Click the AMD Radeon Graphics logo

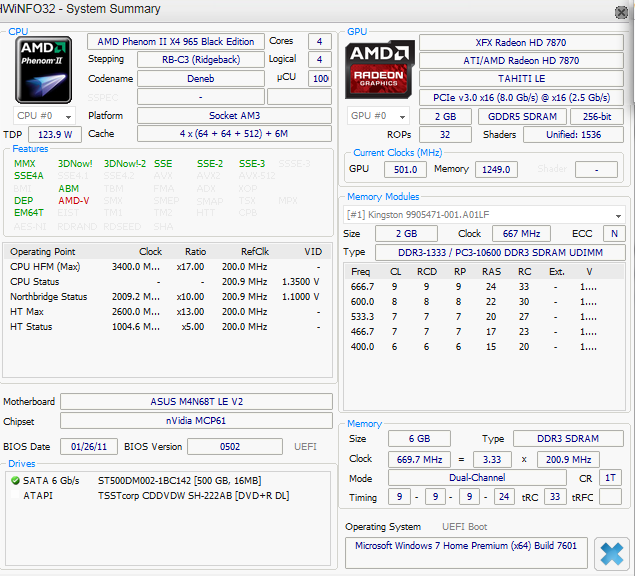pos(379,70)
